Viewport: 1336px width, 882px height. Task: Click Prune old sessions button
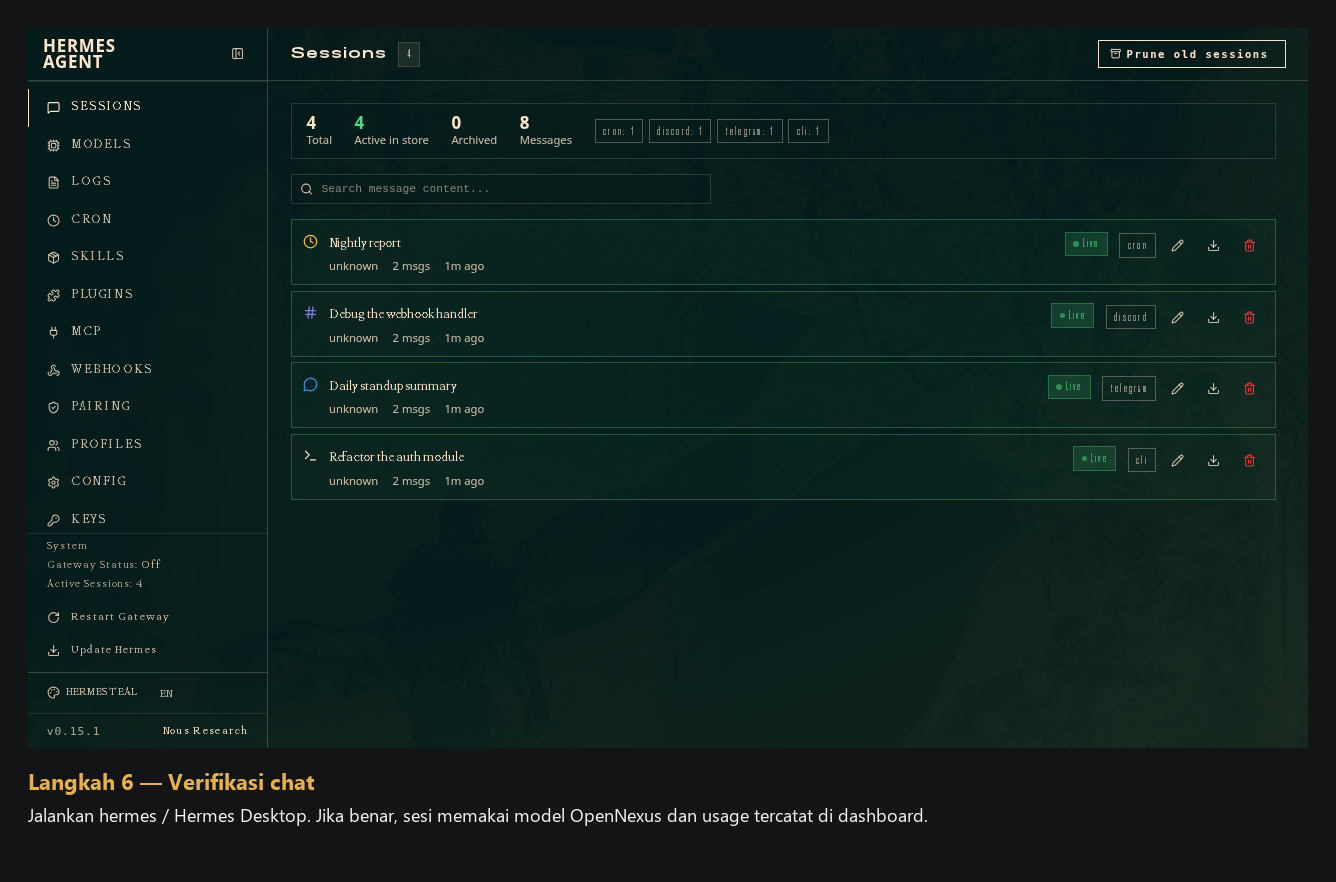tap(1191, 54)
